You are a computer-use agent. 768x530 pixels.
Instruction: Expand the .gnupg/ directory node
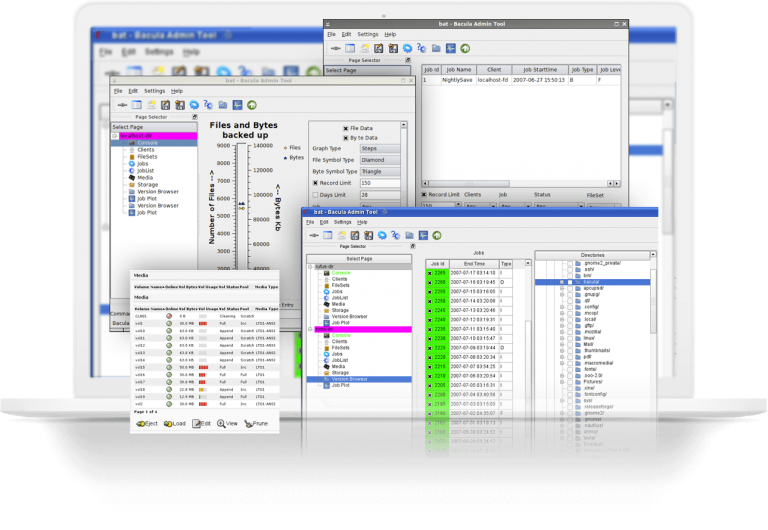[562, 295]
